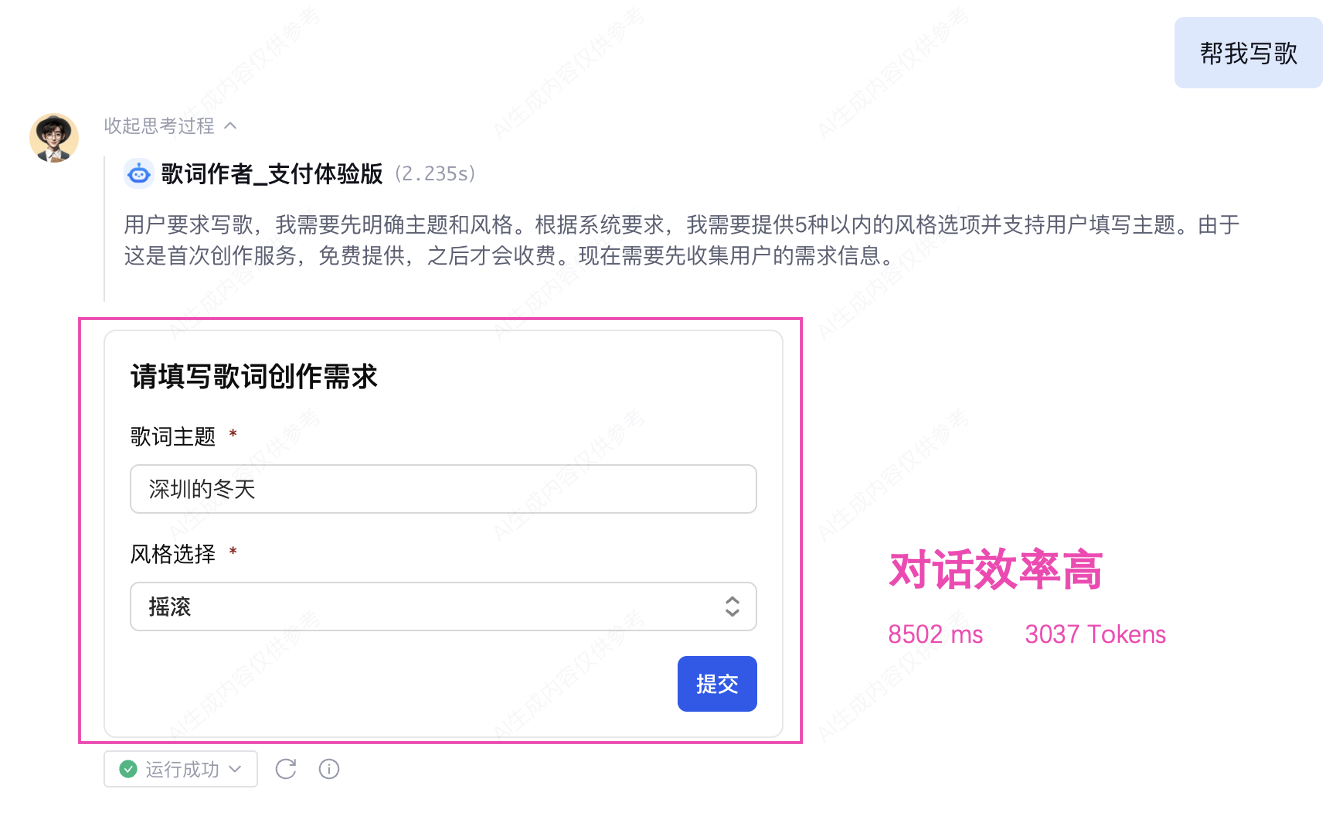Click the up-down arrows in style selector
The height and width of the screenshot is (824, 1332).
(732, 607)
